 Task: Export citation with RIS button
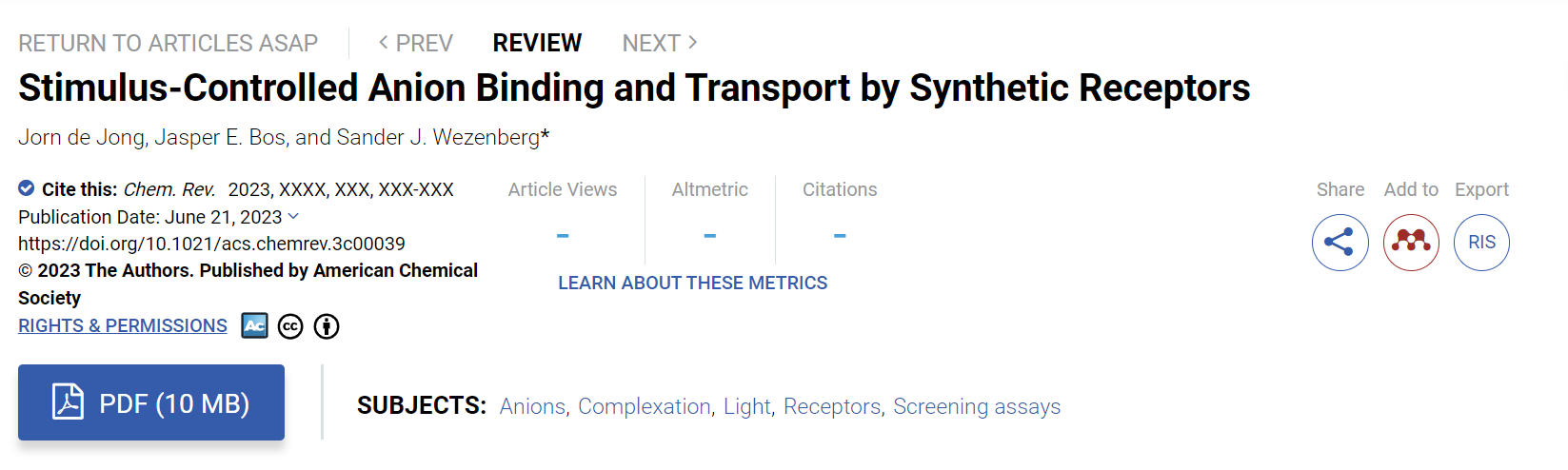tap(1481, 243)
